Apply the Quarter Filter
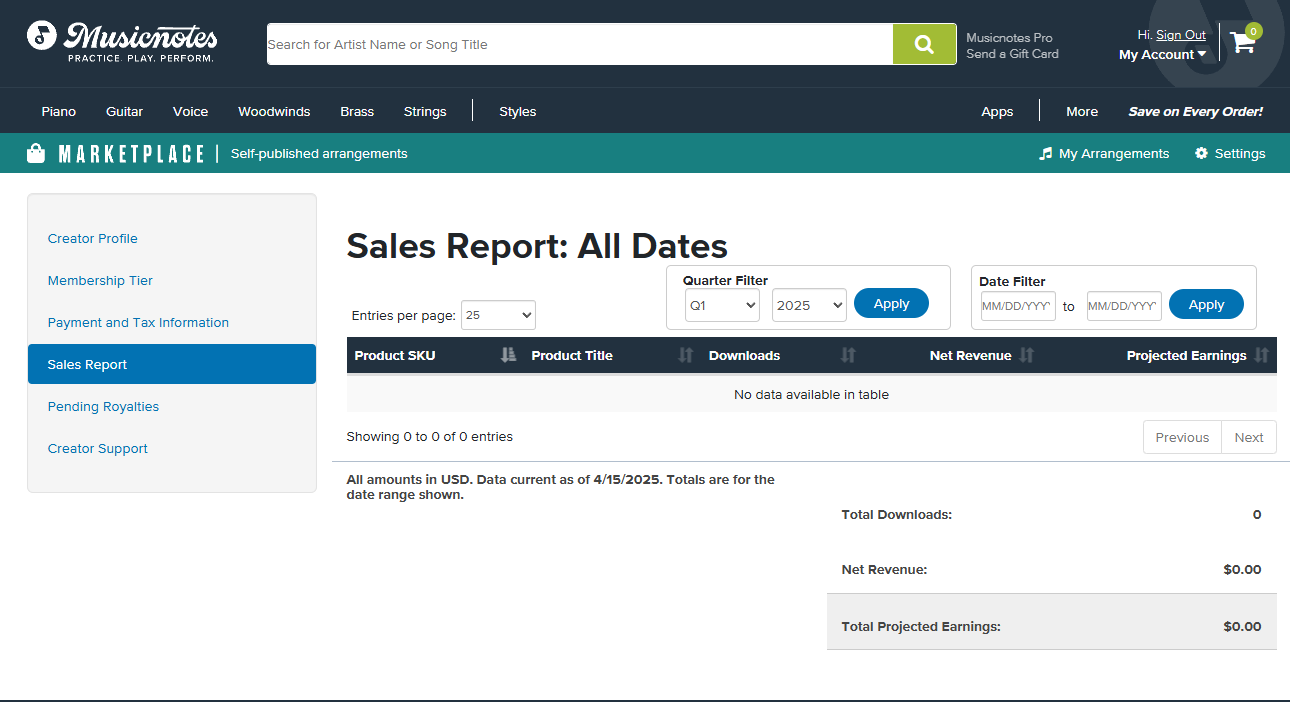 coord(890,303)
